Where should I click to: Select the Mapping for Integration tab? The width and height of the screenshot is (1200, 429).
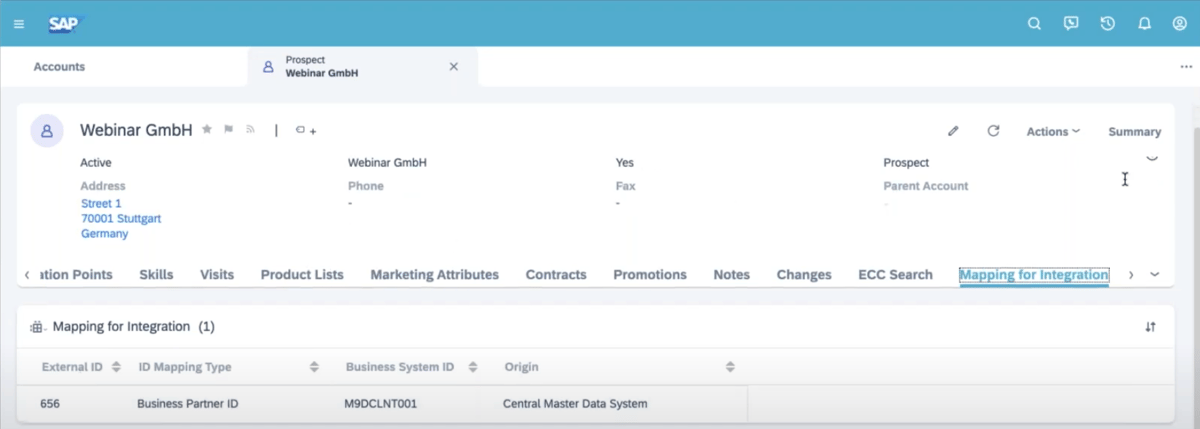pos(1034,275)
